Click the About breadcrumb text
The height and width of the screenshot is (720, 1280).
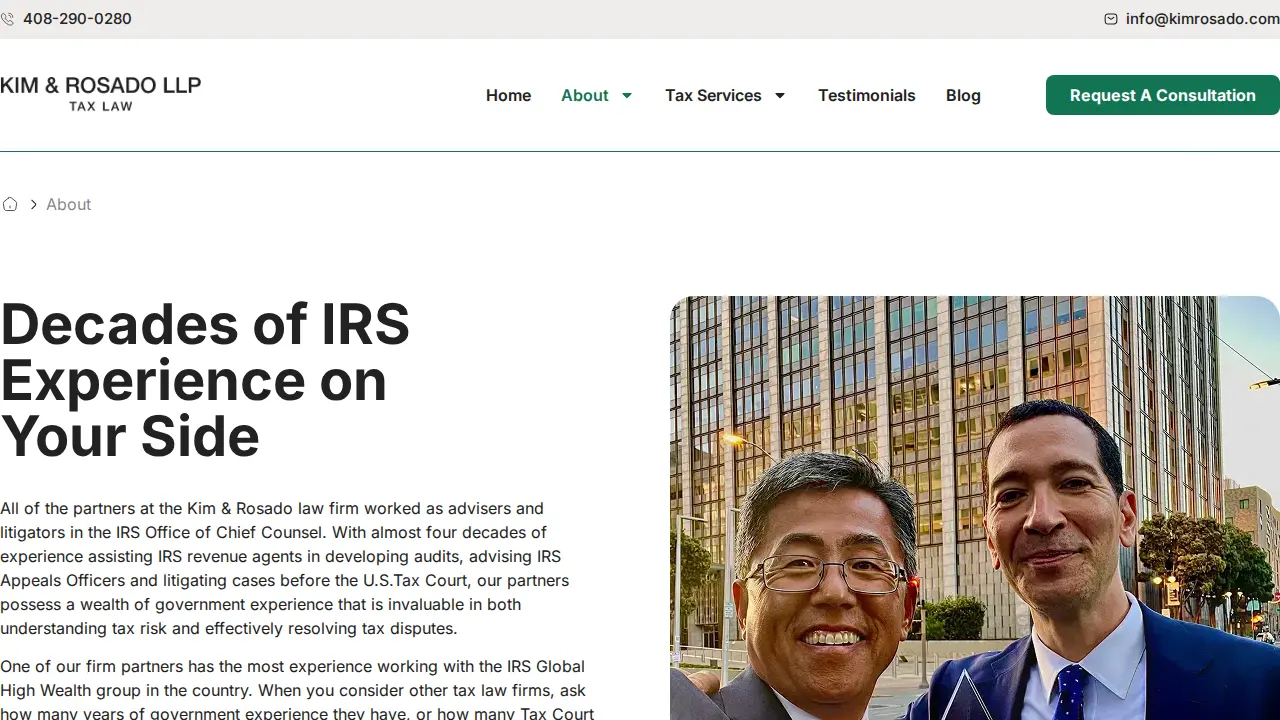(68, 204)
